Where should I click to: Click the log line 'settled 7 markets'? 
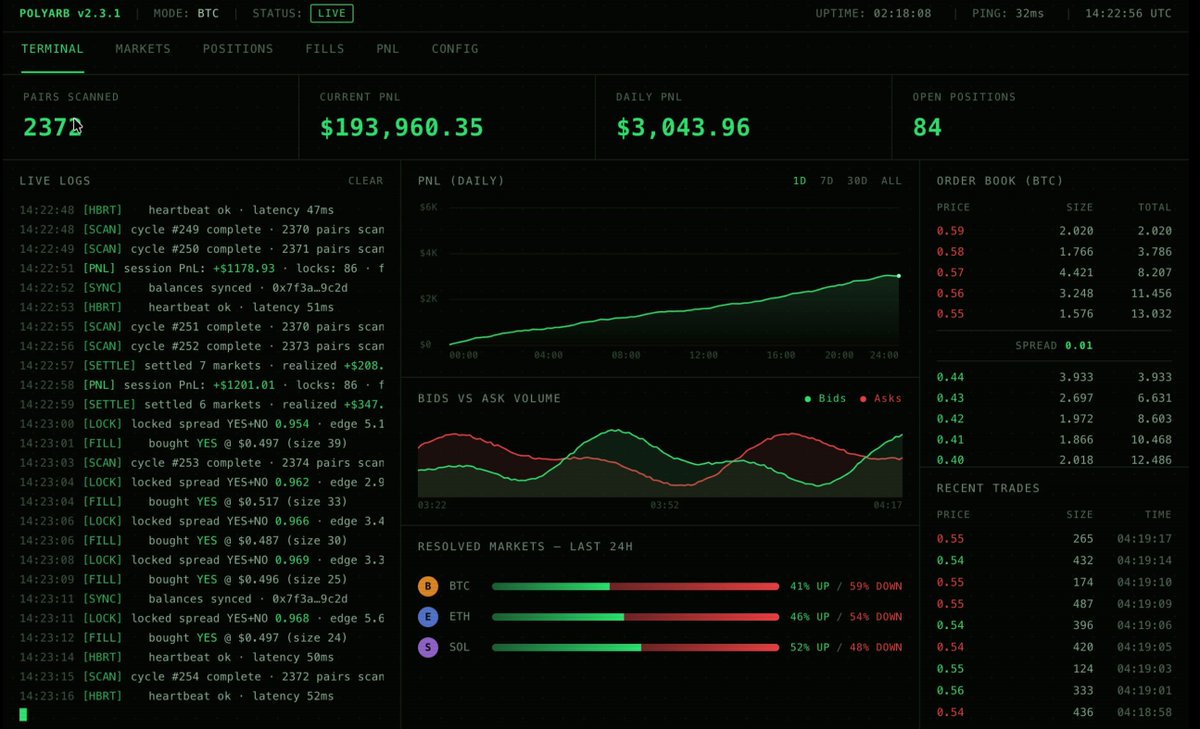[x=201, y=365]
